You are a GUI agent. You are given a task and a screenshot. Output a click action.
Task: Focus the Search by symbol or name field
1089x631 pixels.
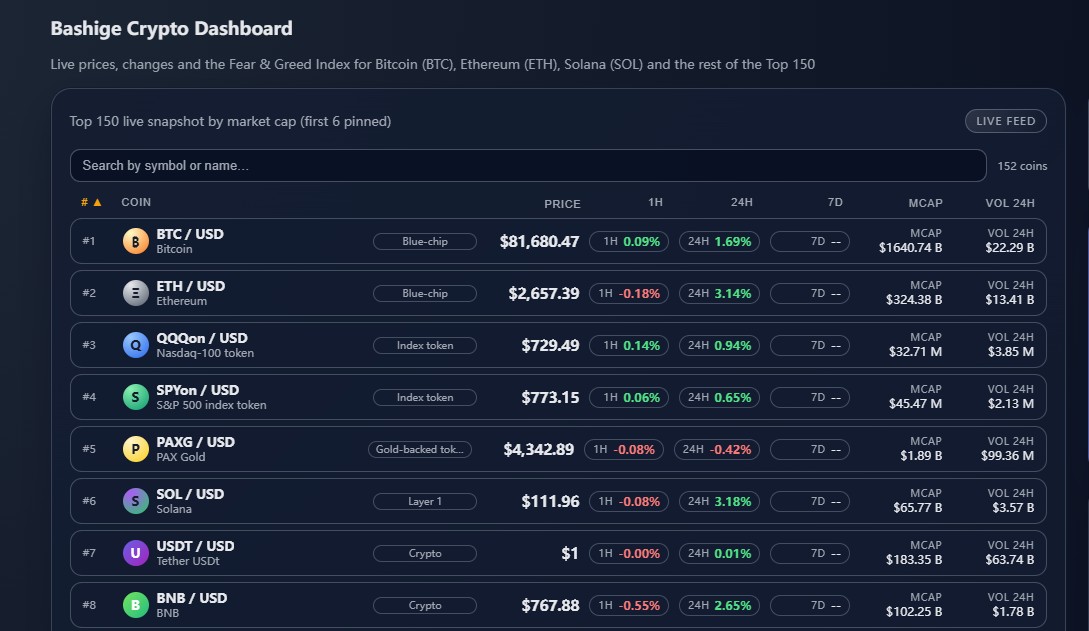click(x=528, y=165)
